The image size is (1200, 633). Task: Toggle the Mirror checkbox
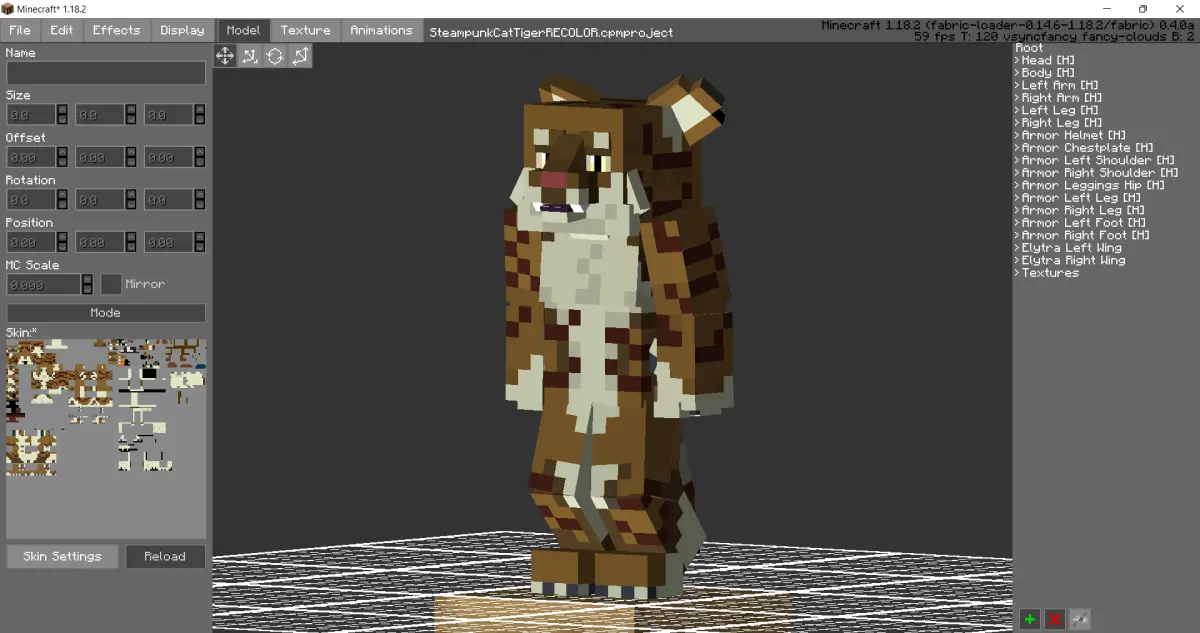coord(111,284)
